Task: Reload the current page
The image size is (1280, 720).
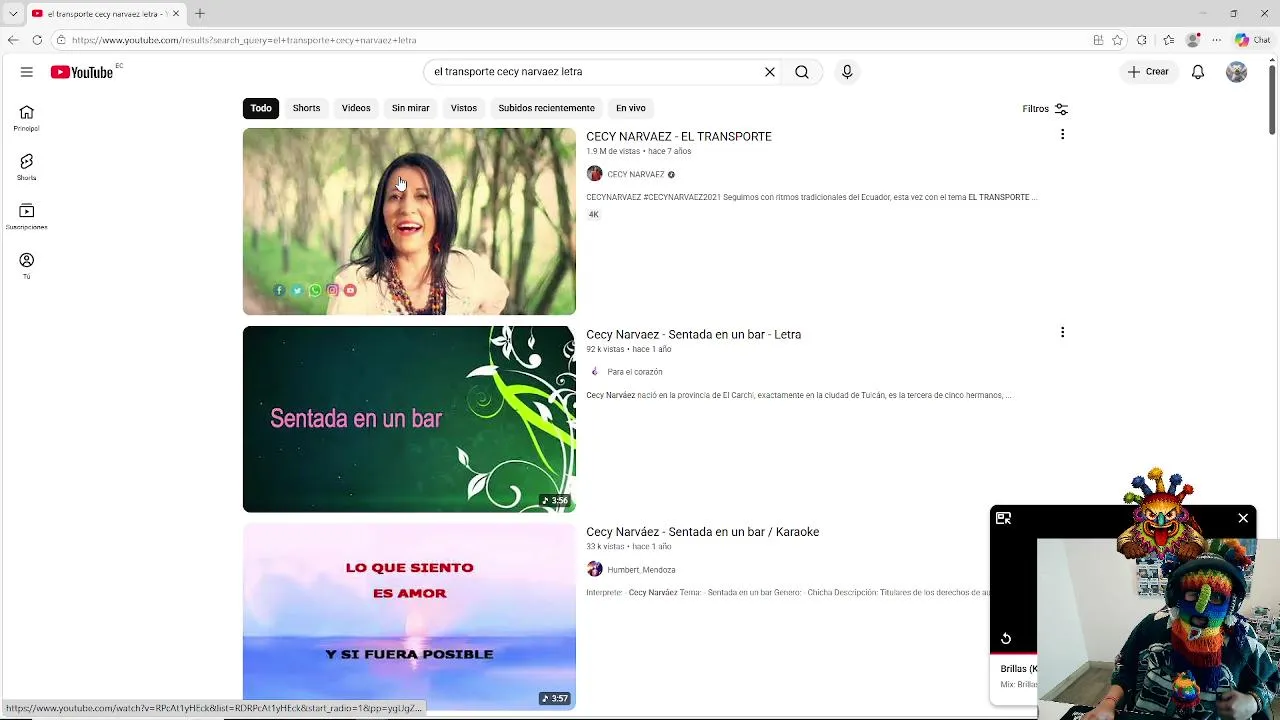Action: click(37, 40)
